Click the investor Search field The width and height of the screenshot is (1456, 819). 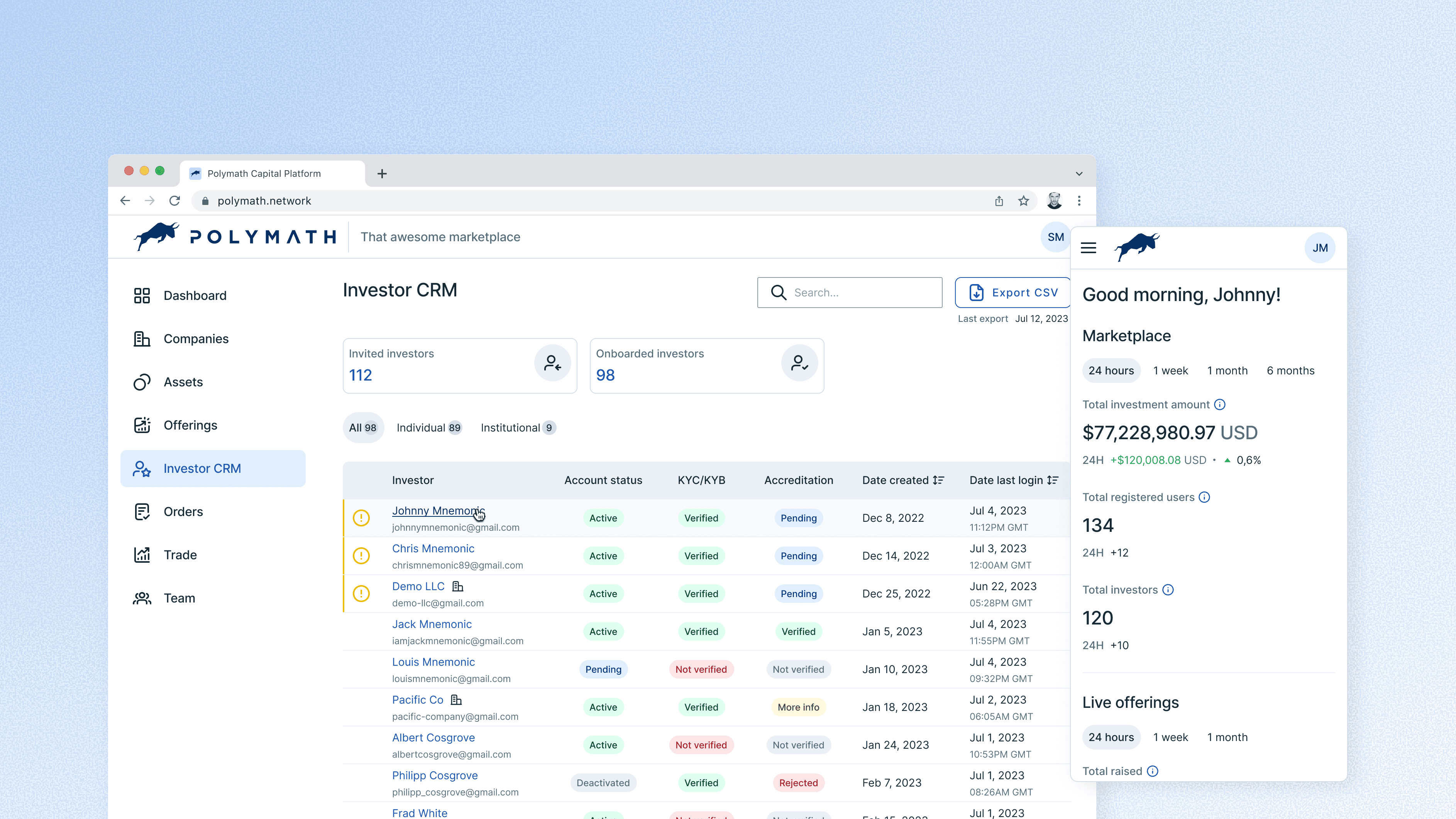(859, 292)
